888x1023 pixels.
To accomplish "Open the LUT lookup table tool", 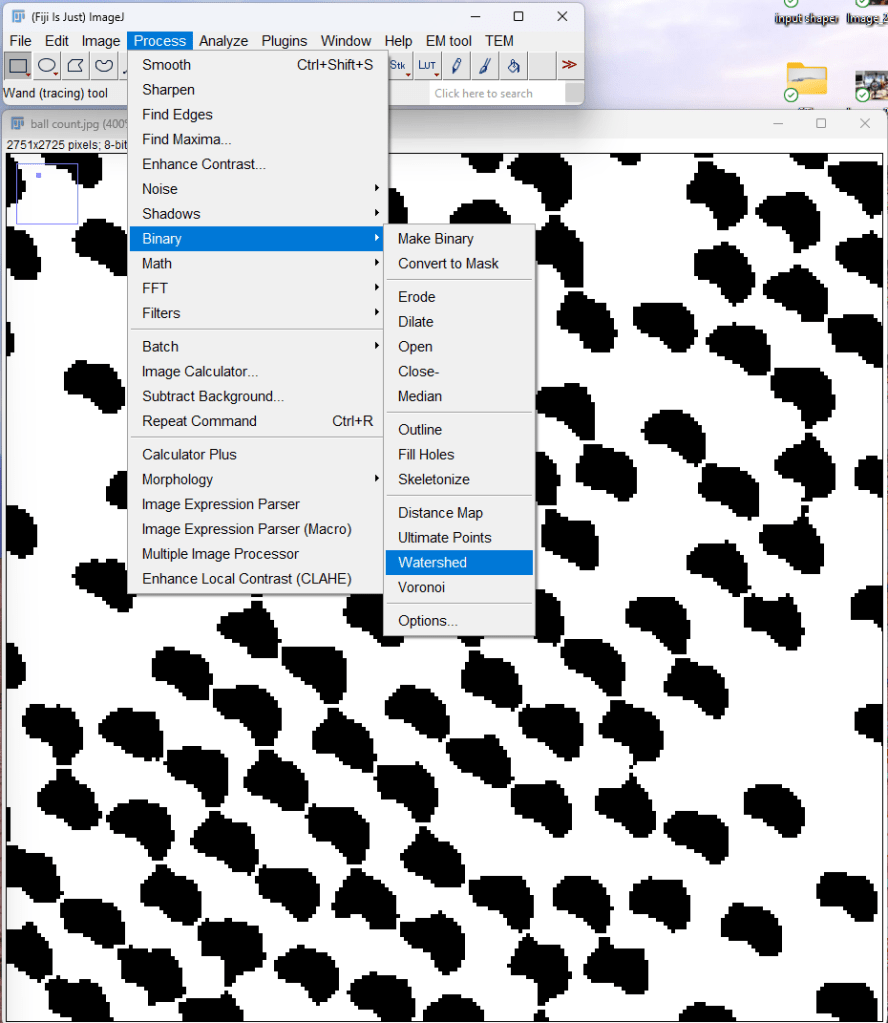I will (427, 66).
